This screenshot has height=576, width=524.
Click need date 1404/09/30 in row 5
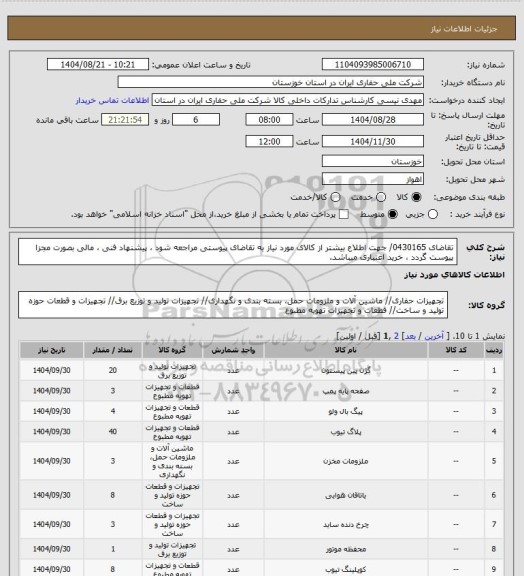click(51, 461)
